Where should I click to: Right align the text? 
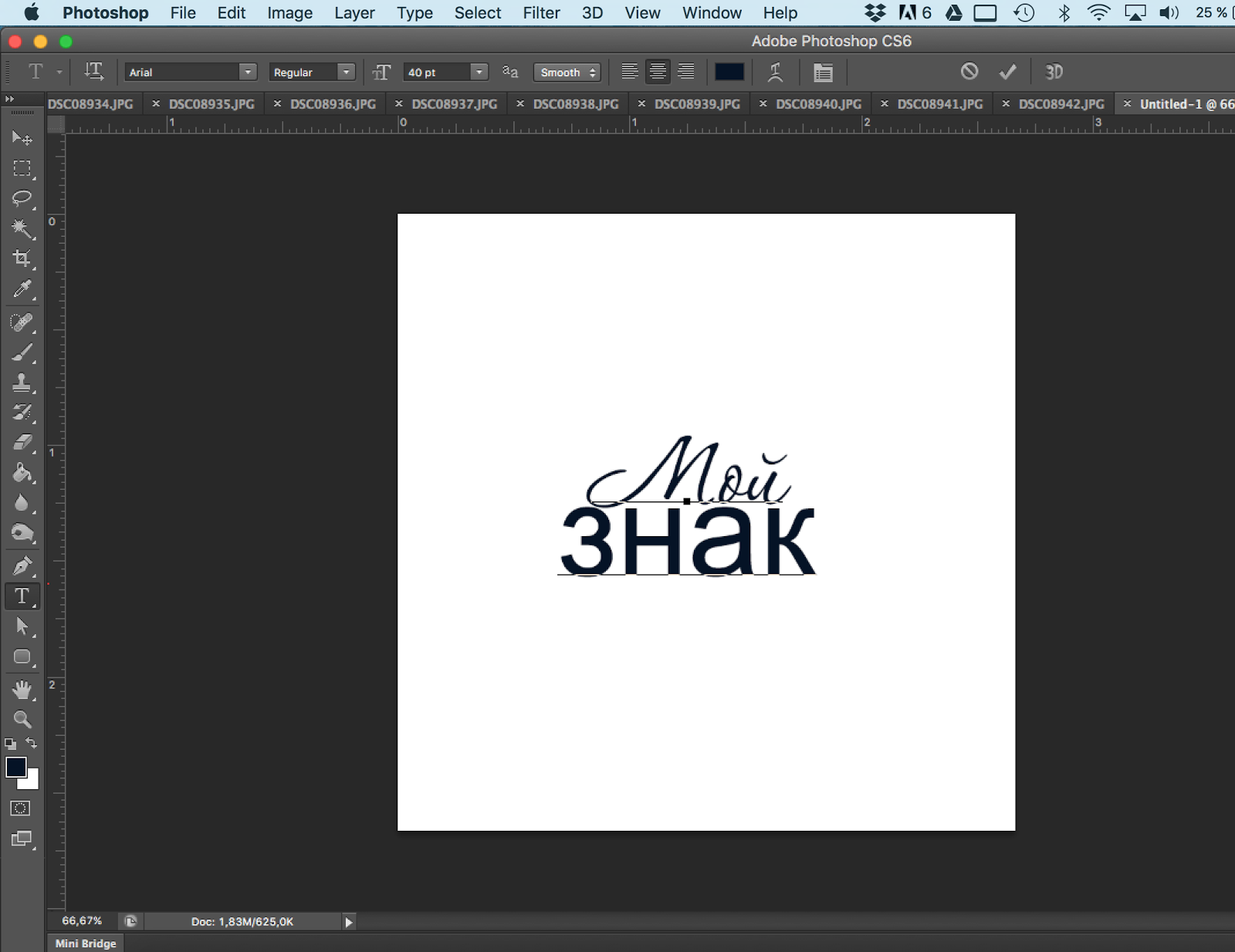(685, 72)
